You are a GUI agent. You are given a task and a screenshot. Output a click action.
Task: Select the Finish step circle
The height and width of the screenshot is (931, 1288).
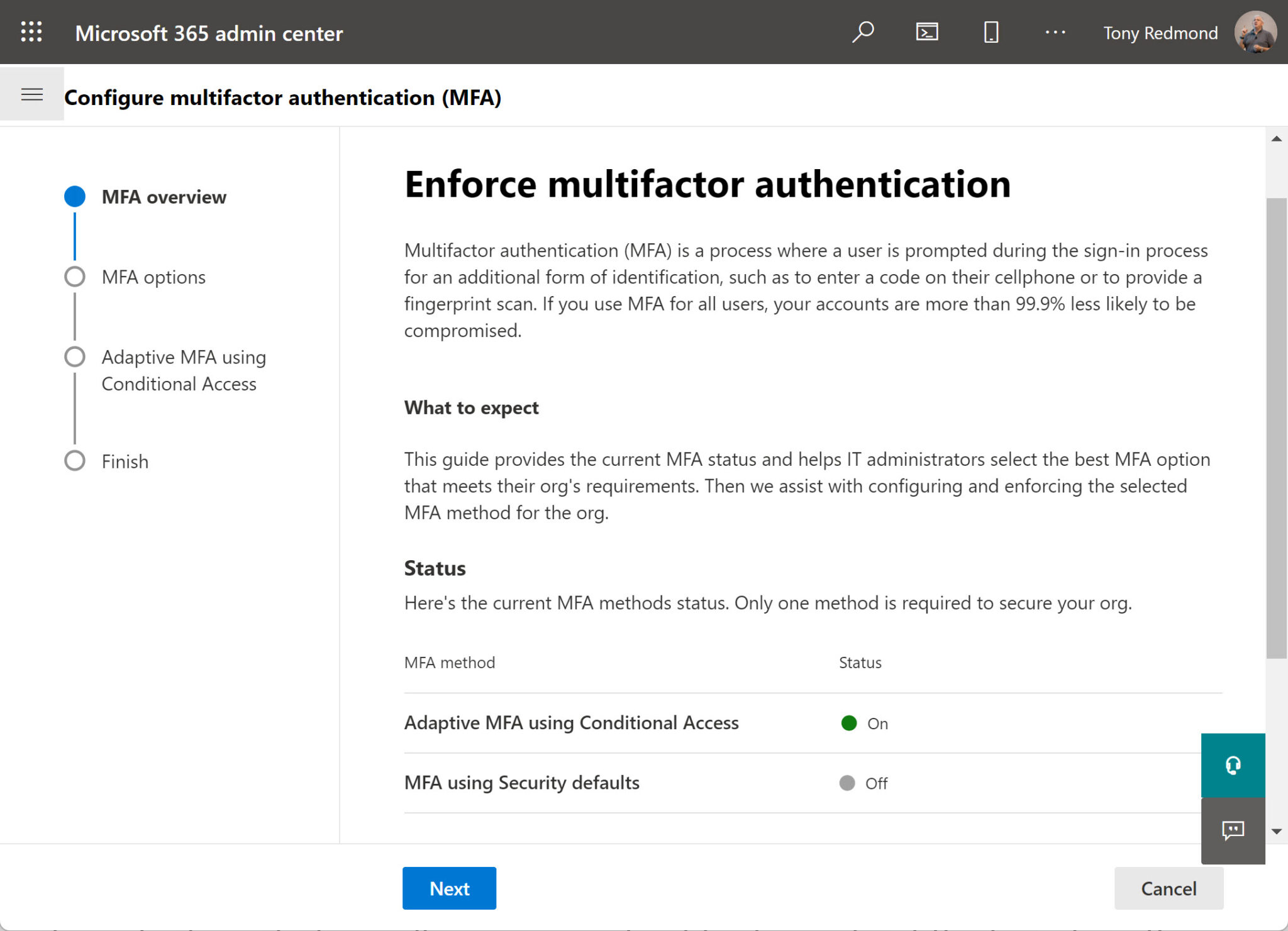point(75,460)
